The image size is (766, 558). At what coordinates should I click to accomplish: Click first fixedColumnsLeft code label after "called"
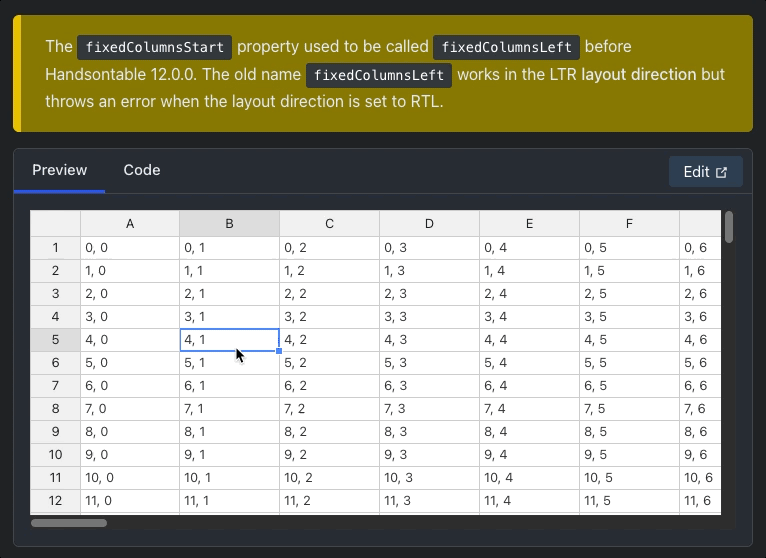pyautogui.click(x=507, y=47)
